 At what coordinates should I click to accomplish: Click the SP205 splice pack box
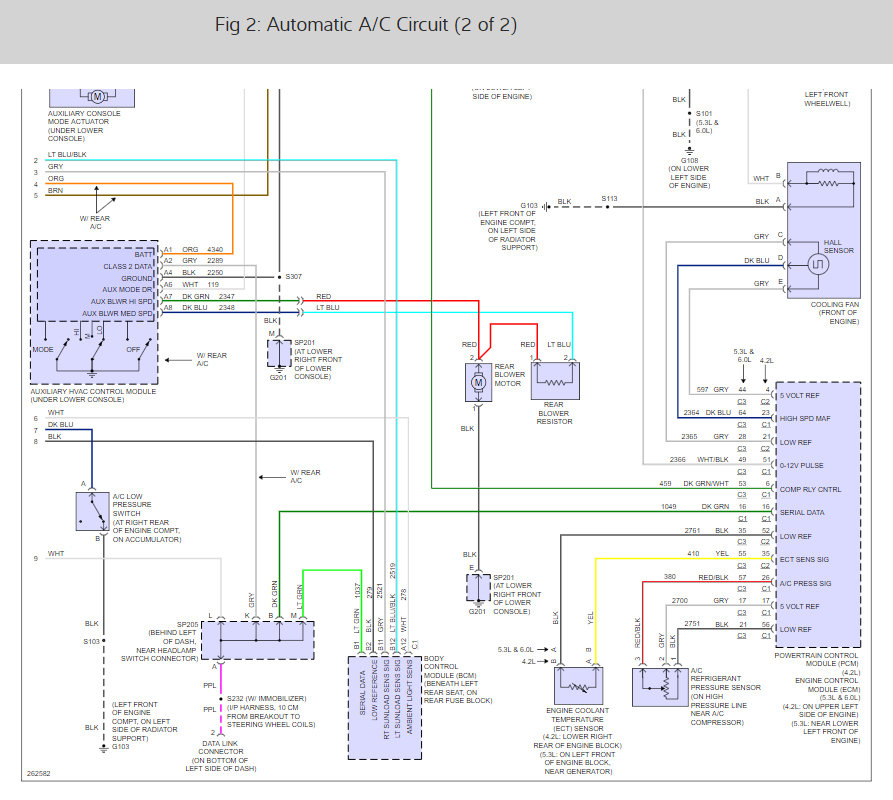[x=258, y=641]
